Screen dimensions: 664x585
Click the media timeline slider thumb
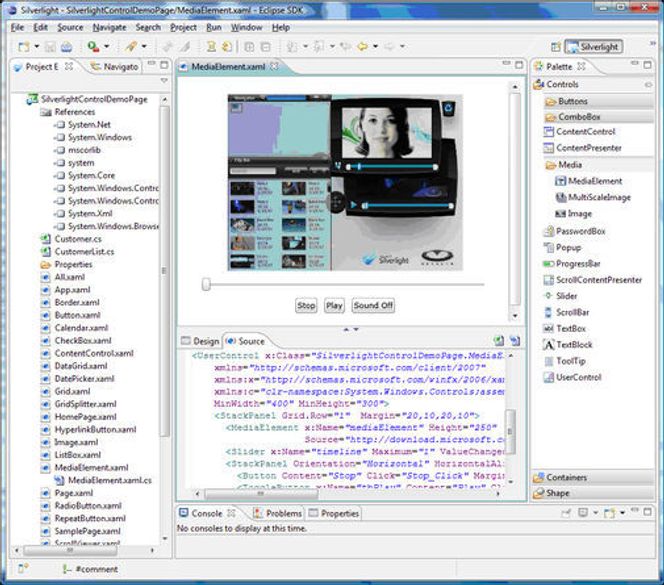206,284
